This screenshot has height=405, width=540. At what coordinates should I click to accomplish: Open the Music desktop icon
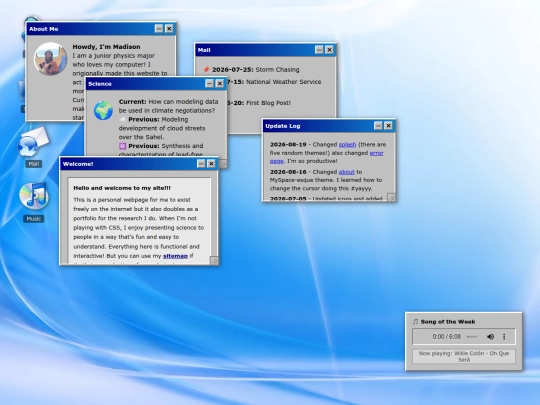click(33, 202)
